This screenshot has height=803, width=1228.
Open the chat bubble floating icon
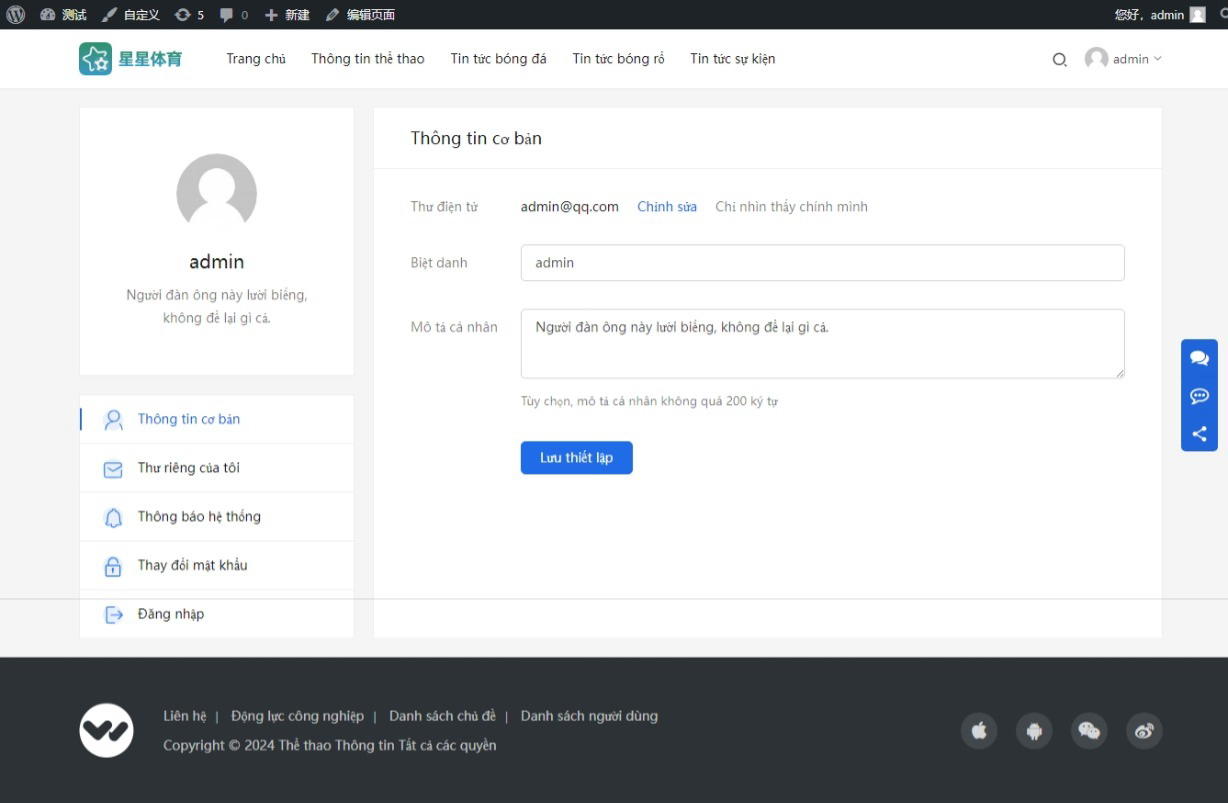click(1199, 358)
